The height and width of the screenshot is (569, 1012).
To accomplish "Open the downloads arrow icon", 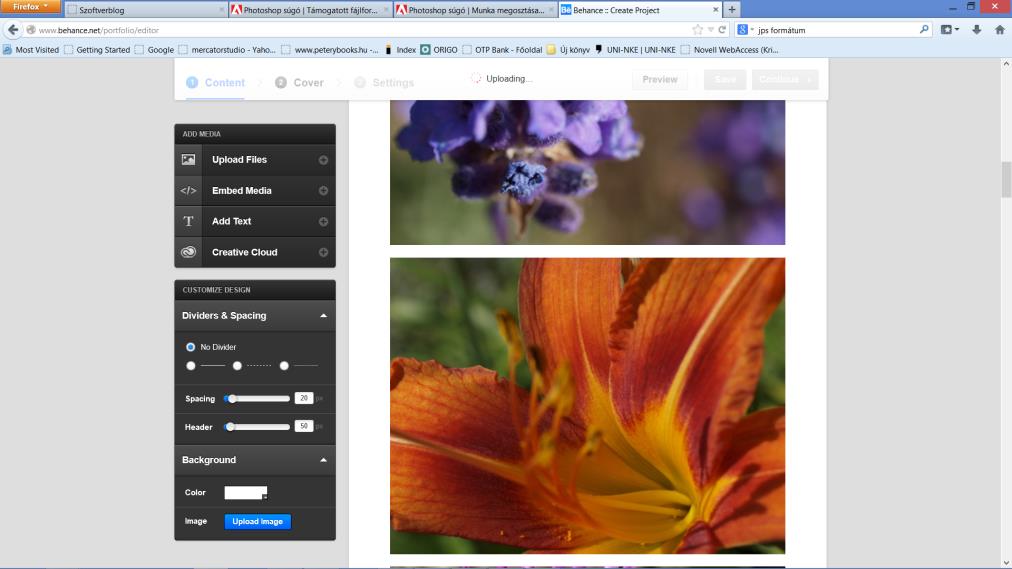I will pyautogui.click(x=977, y=30).
